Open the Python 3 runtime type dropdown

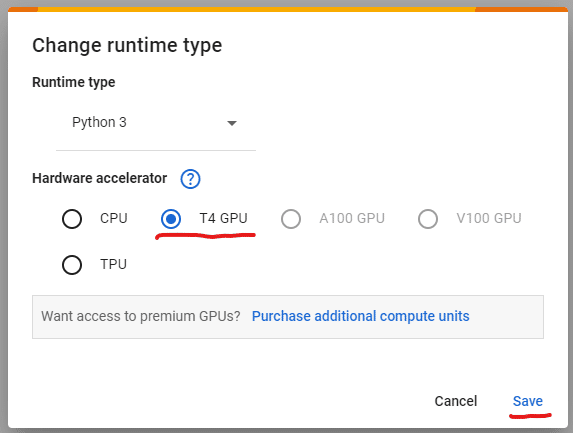pos(156,123)
